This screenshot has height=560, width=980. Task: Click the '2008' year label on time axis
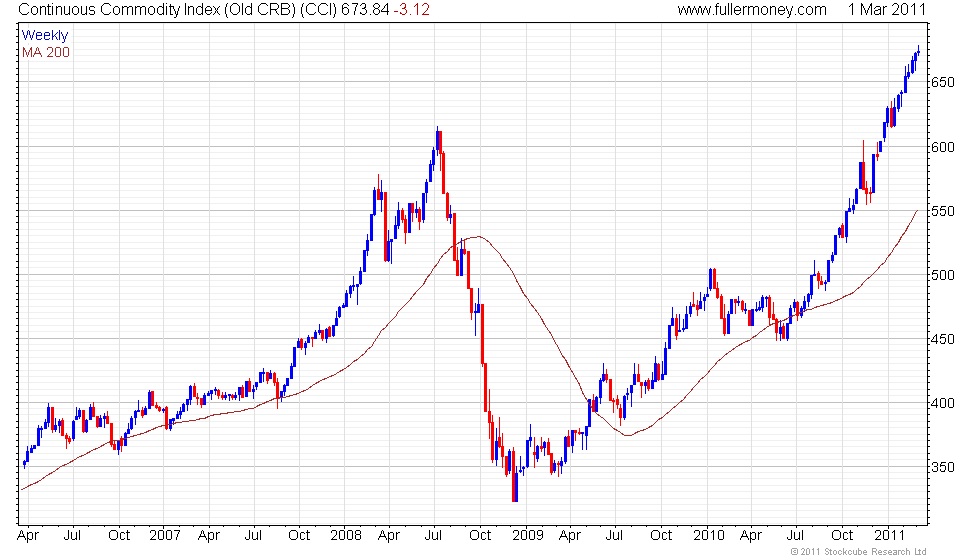(x=346, y=535)
